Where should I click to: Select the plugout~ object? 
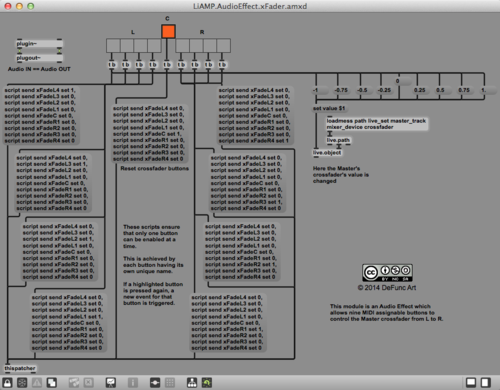point(39,58)
